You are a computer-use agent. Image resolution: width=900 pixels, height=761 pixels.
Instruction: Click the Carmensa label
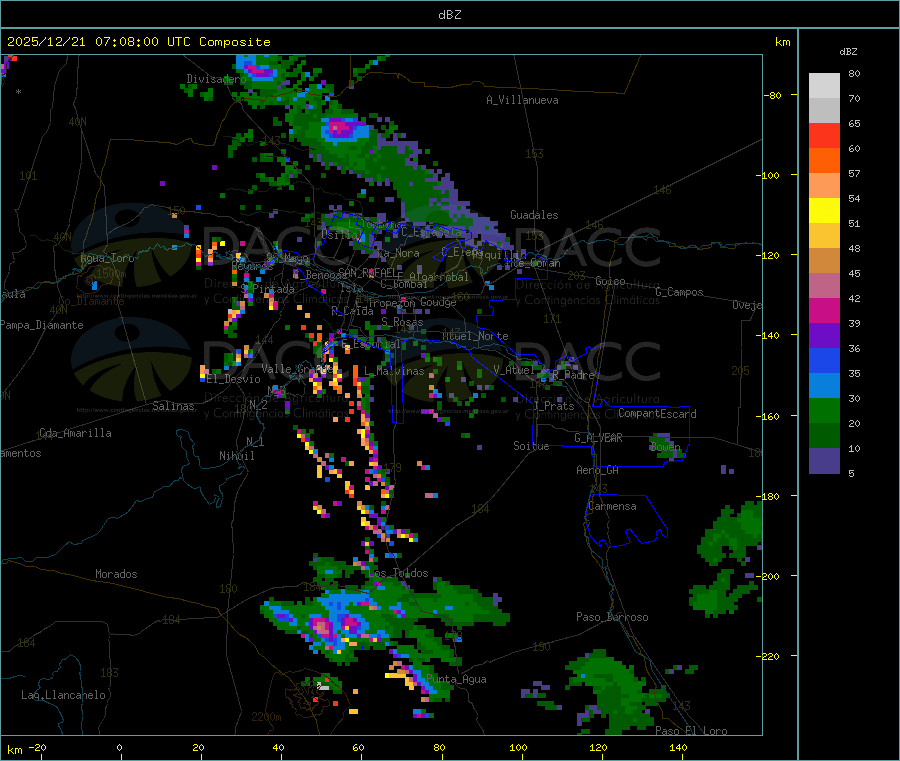(612, 506)
